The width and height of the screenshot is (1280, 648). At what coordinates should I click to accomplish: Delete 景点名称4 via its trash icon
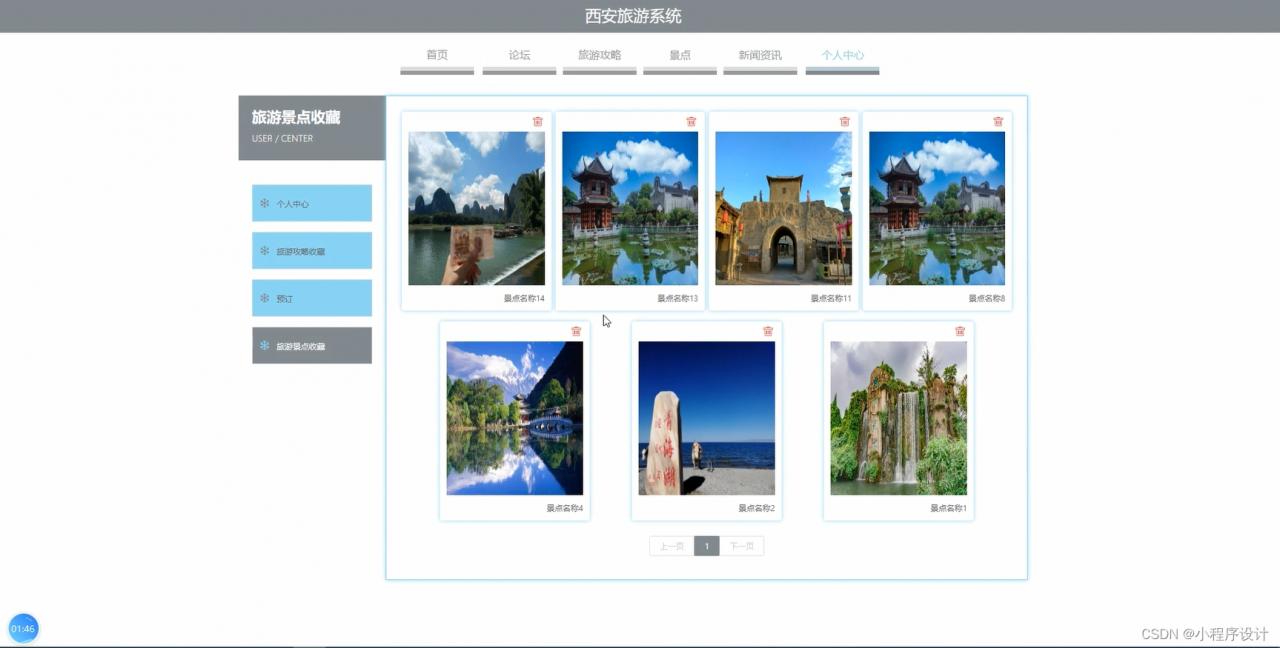575,330
